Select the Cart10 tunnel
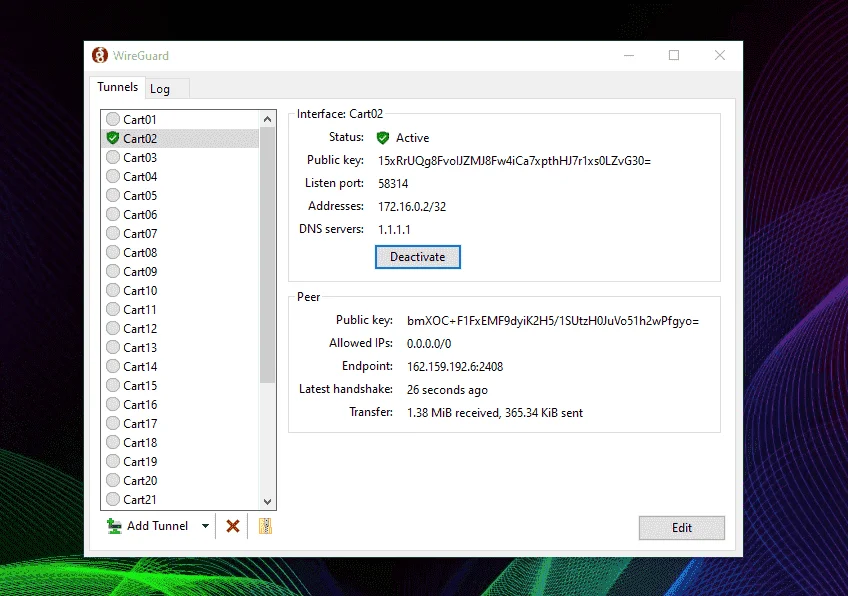The height and width of the screenshot is (596, 848). point(180,290)
